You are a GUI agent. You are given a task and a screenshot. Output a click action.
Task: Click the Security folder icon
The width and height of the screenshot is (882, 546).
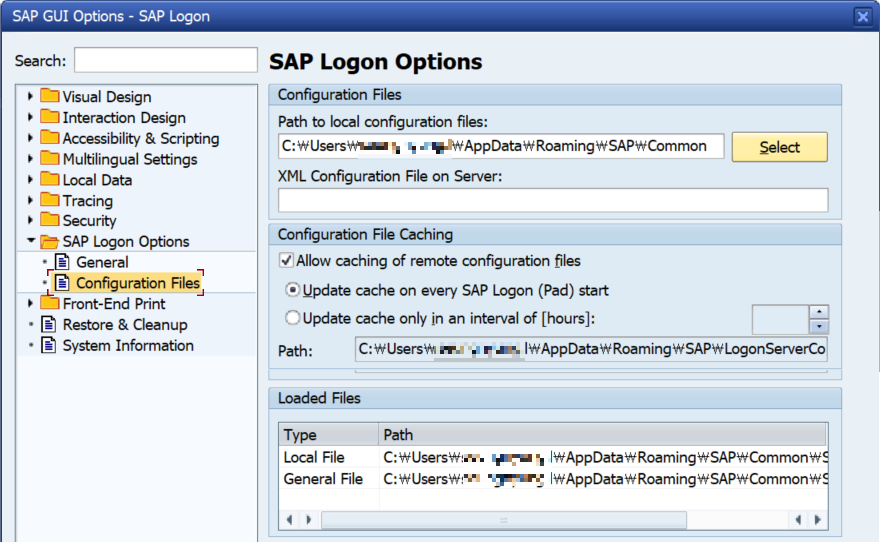click(50, 219)
